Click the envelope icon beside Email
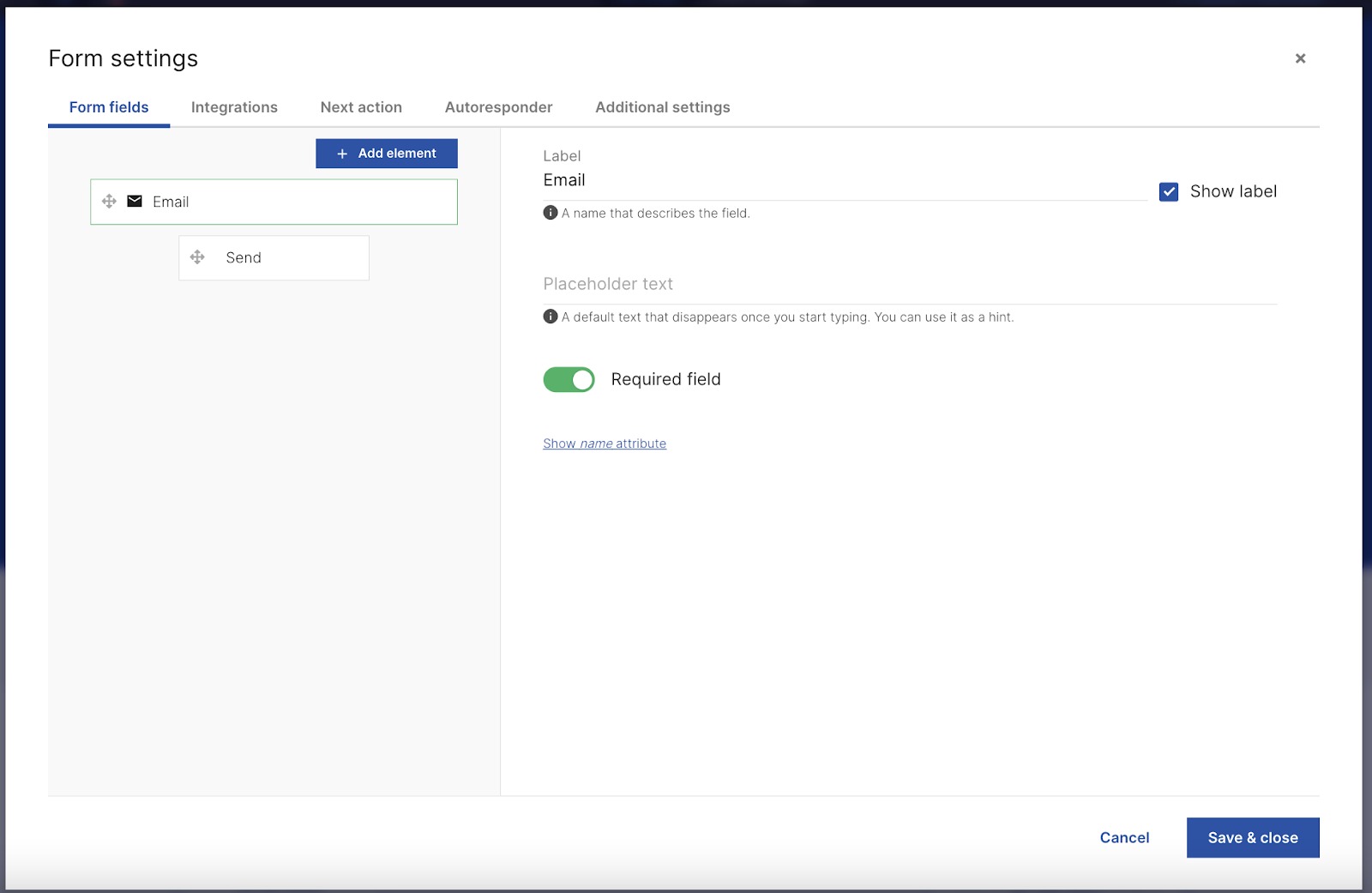This screenshot has height=893, width=1372. tap(135, 201)
